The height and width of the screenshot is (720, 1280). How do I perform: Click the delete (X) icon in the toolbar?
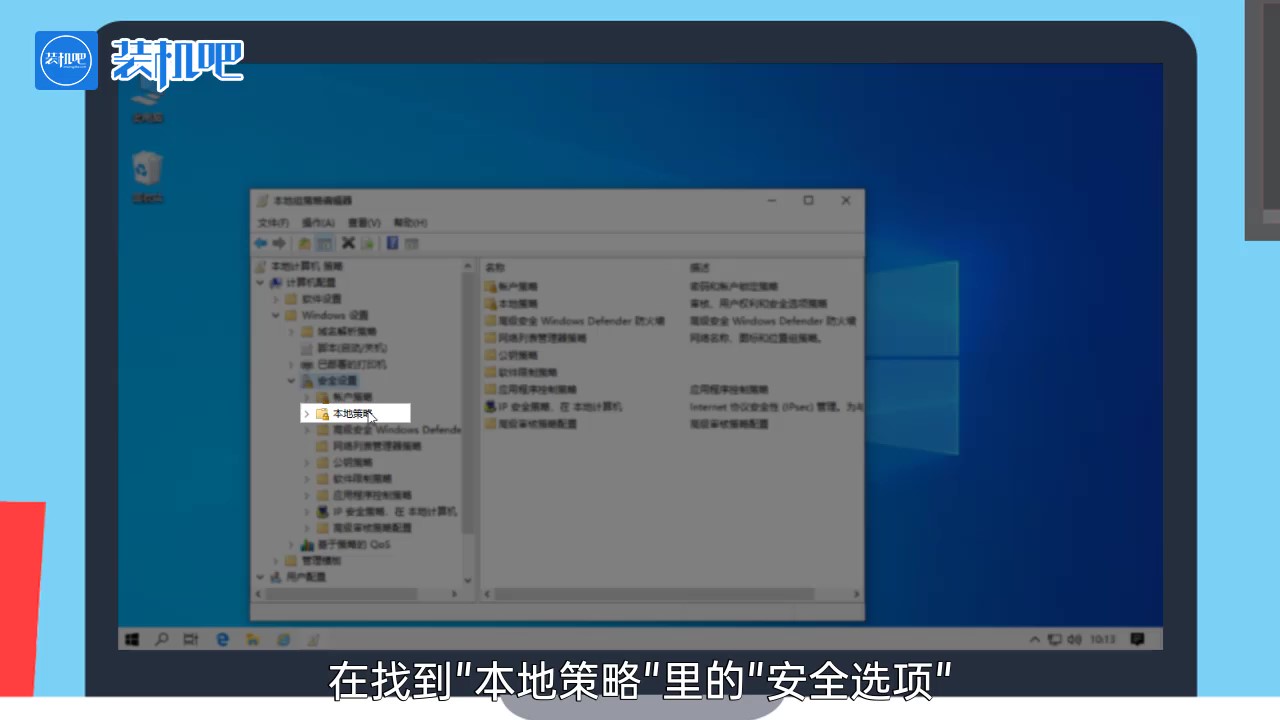(348, 243)
